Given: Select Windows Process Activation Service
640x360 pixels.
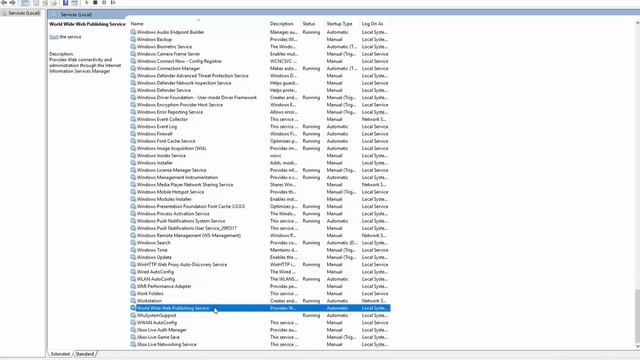Looking at the screenshot, I should 260,213.
